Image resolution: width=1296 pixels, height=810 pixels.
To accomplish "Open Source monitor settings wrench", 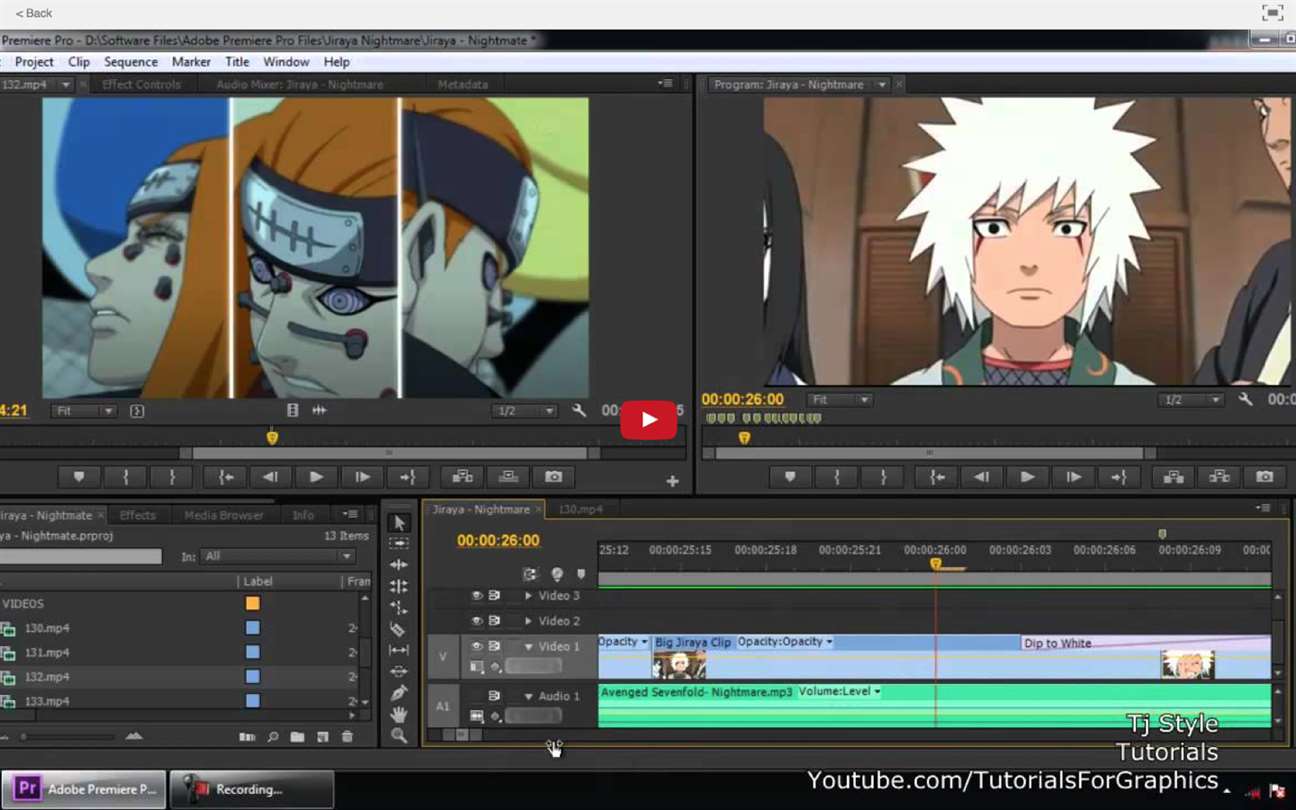I will [x=579, y=411].
